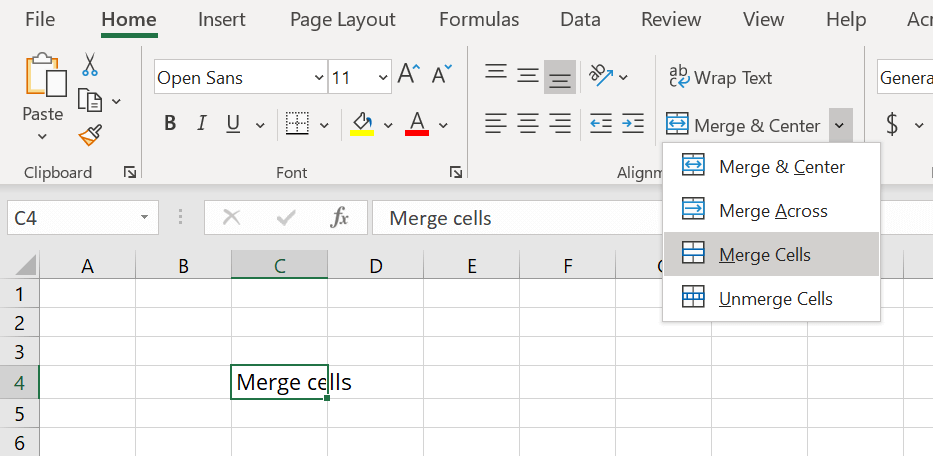The image size is (933, 456).
Task: Click the Format Painter brush icon
Action: pos(90,135)
